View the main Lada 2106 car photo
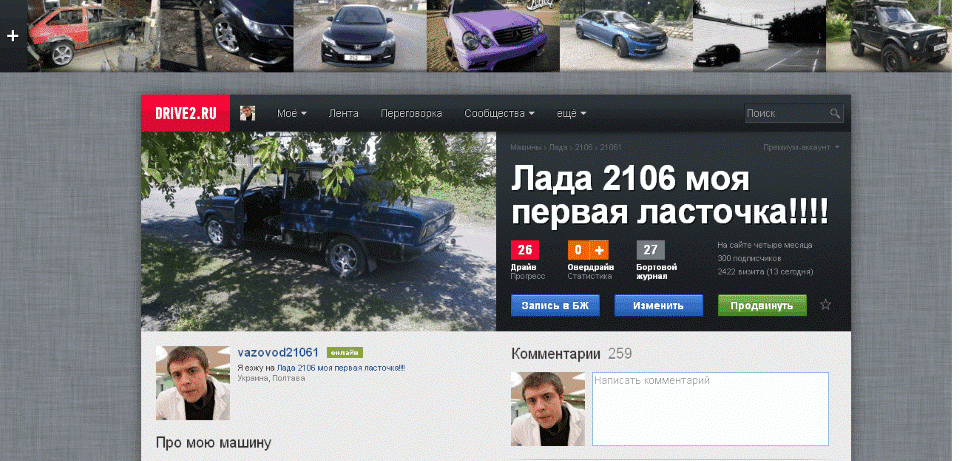This screenshot has width=960, height=461. click(x=318, y=231)
